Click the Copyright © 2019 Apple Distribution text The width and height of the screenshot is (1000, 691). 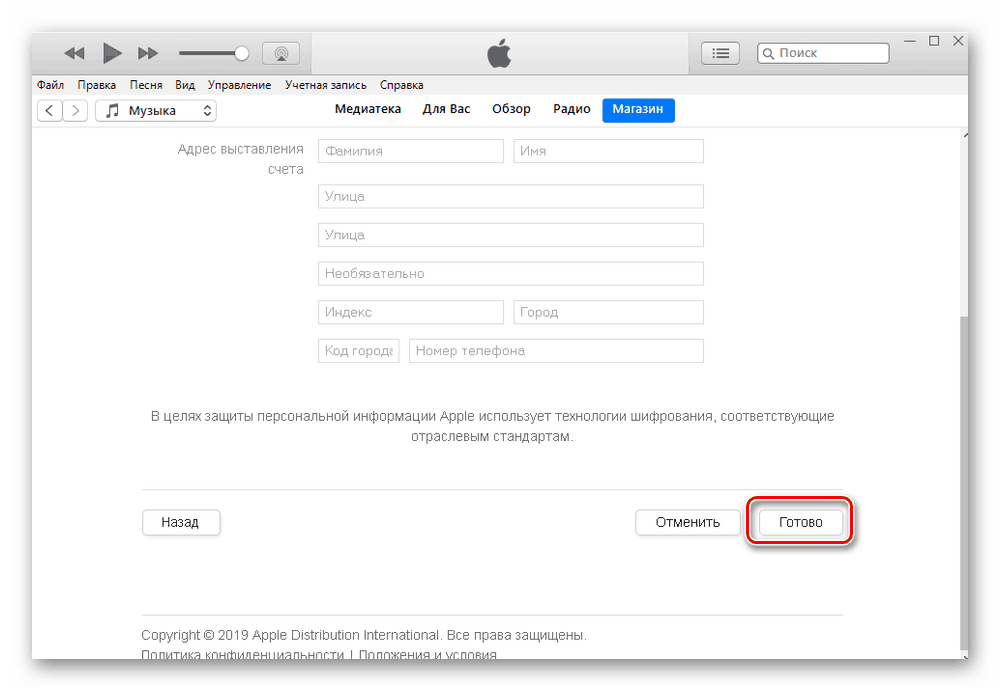[290, 635]
